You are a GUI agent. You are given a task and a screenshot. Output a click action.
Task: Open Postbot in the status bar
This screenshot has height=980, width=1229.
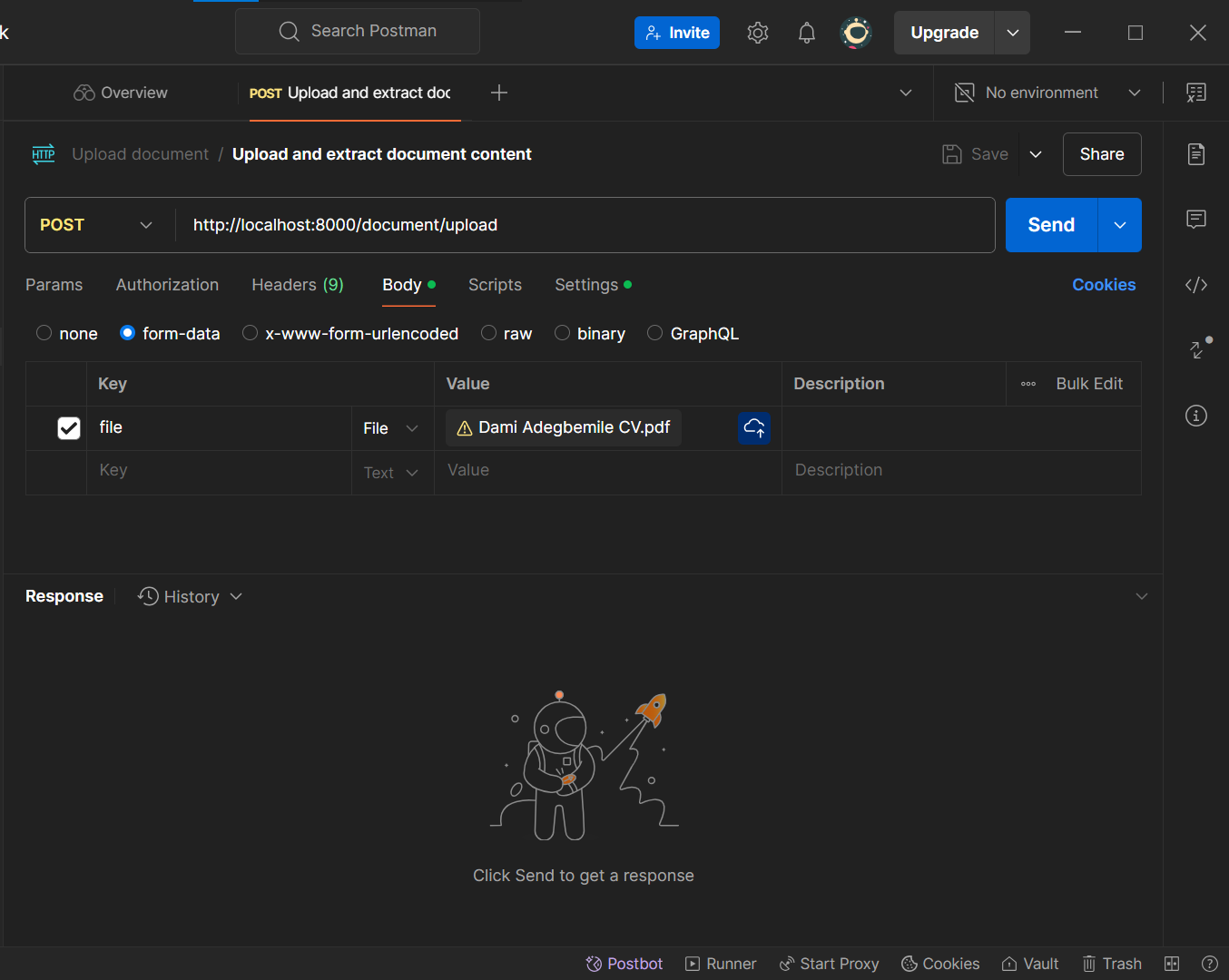pyautogui.click(x=624, y=964)
